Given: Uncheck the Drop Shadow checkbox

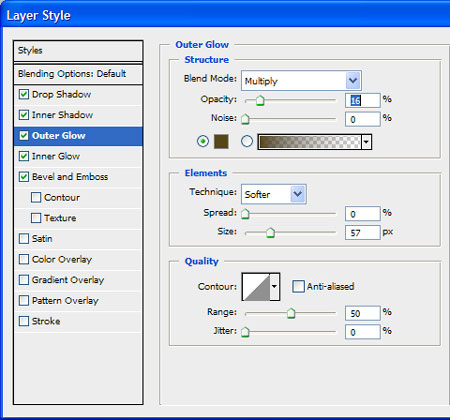Looking at the screenshot, I should coord(24,94).
